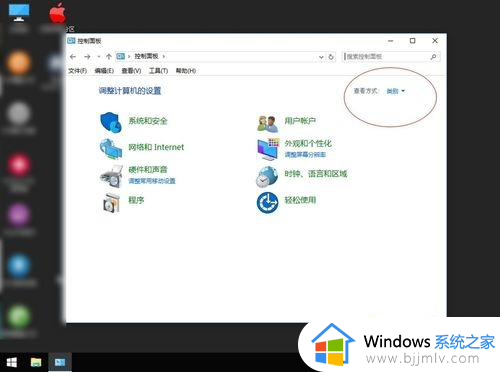Expand the chevron after 控制面板 breadcrumb

164,56
